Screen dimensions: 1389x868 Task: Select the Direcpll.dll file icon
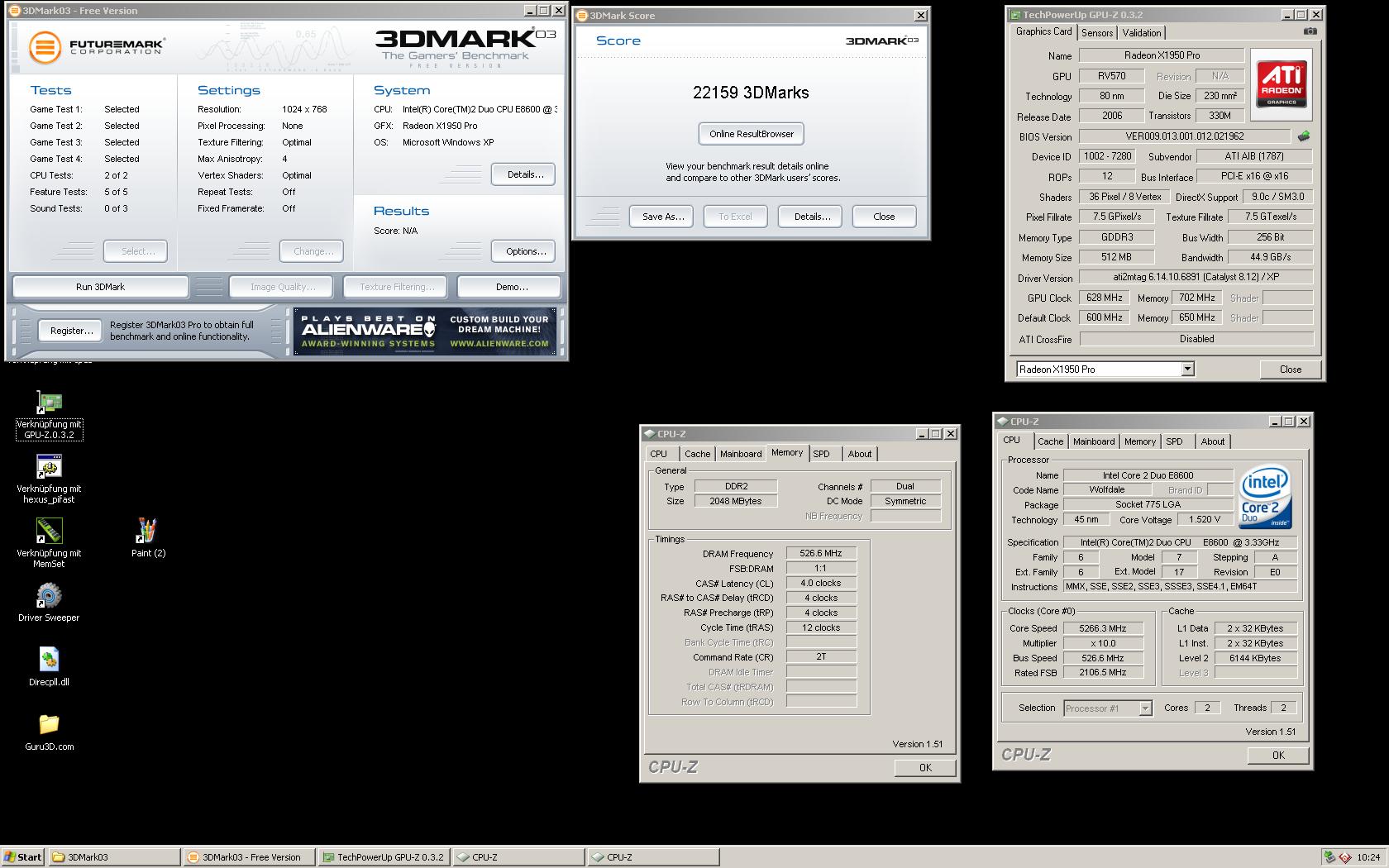coord(49,667)
